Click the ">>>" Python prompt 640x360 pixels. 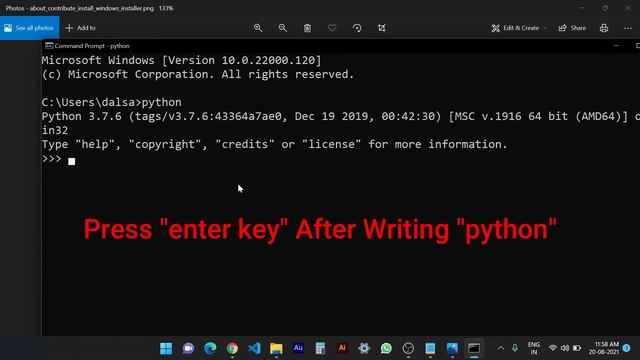coord(51,158)
